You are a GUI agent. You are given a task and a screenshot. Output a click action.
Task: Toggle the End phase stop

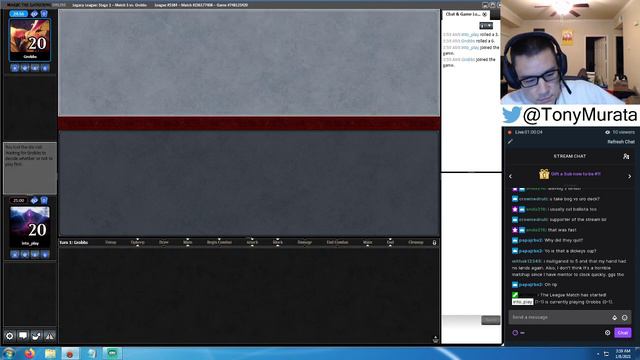(x=390, y=242)
